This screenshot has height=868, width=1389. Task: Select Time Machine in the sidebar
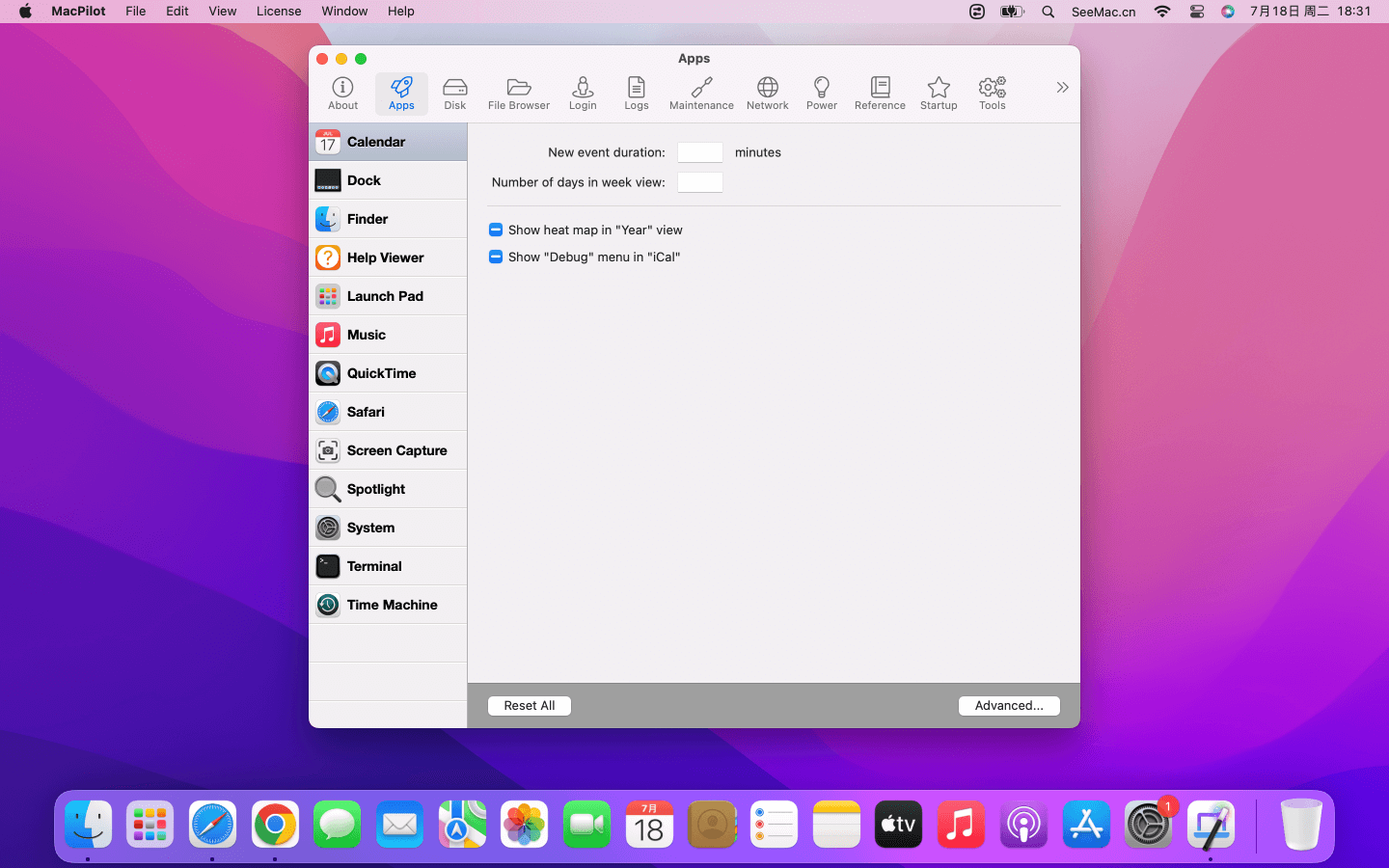pyautogui.click(x=388, y=605)
